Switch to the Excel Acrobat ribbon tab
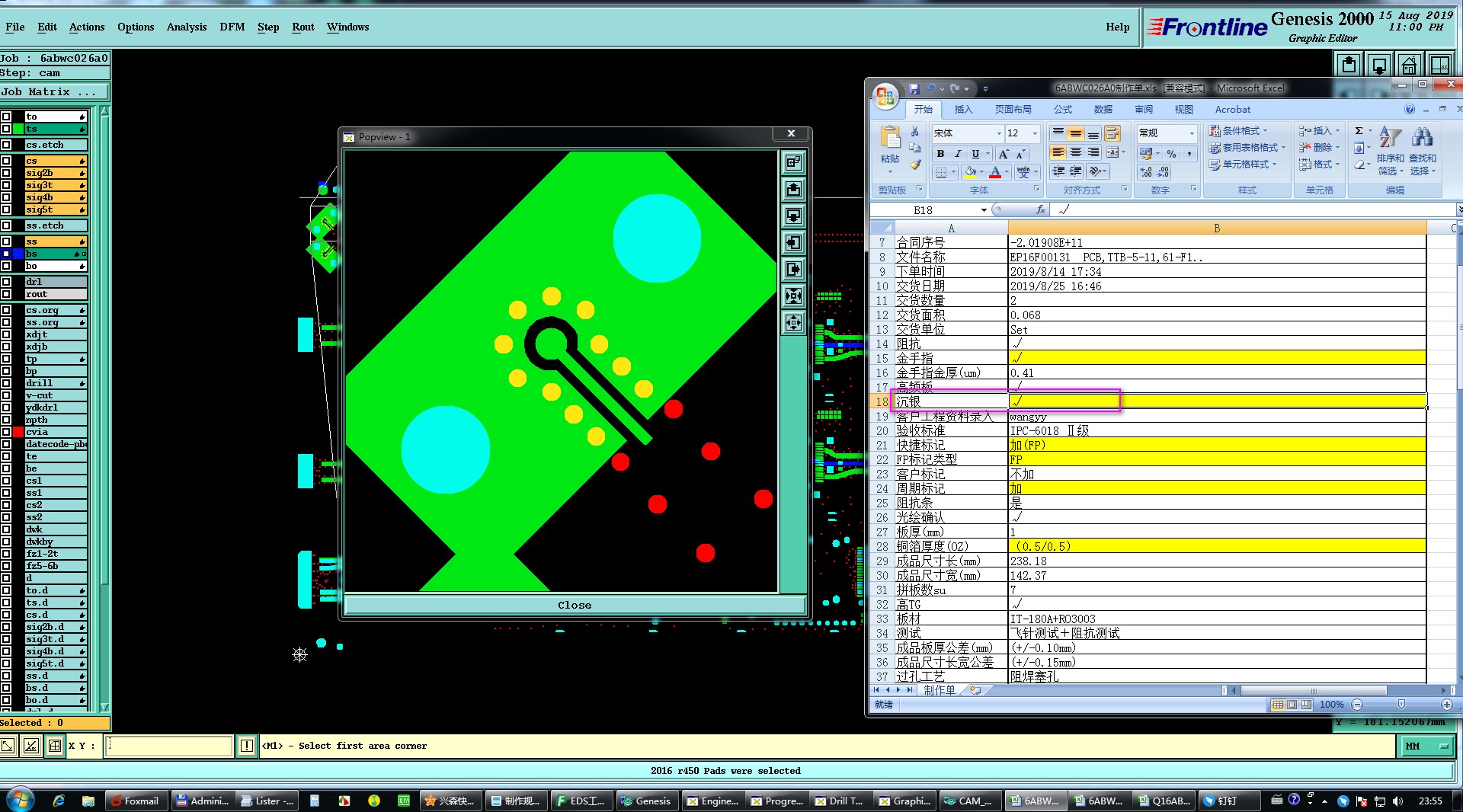The image size is (1463, 812). point(1232,110)
